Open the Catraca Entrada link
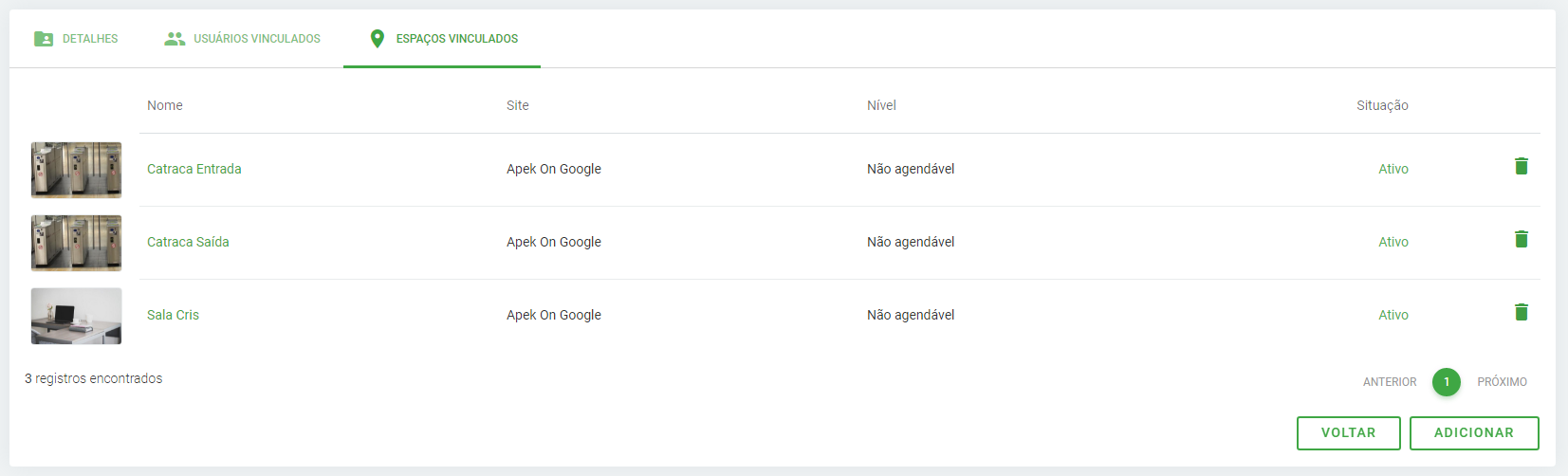This screenshot has width=1568, height=476. (194, 169)
